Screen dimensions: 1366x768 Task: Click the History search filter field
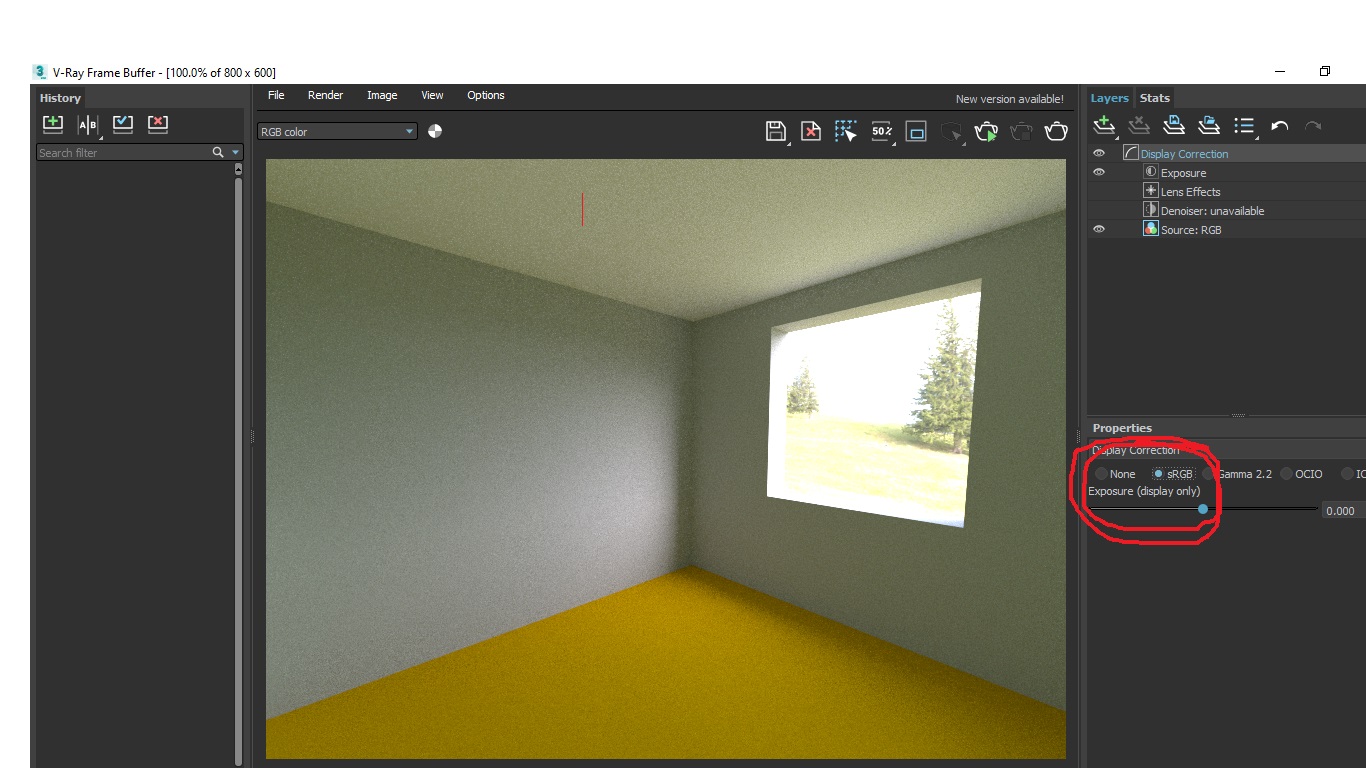[x=123, y=152]
